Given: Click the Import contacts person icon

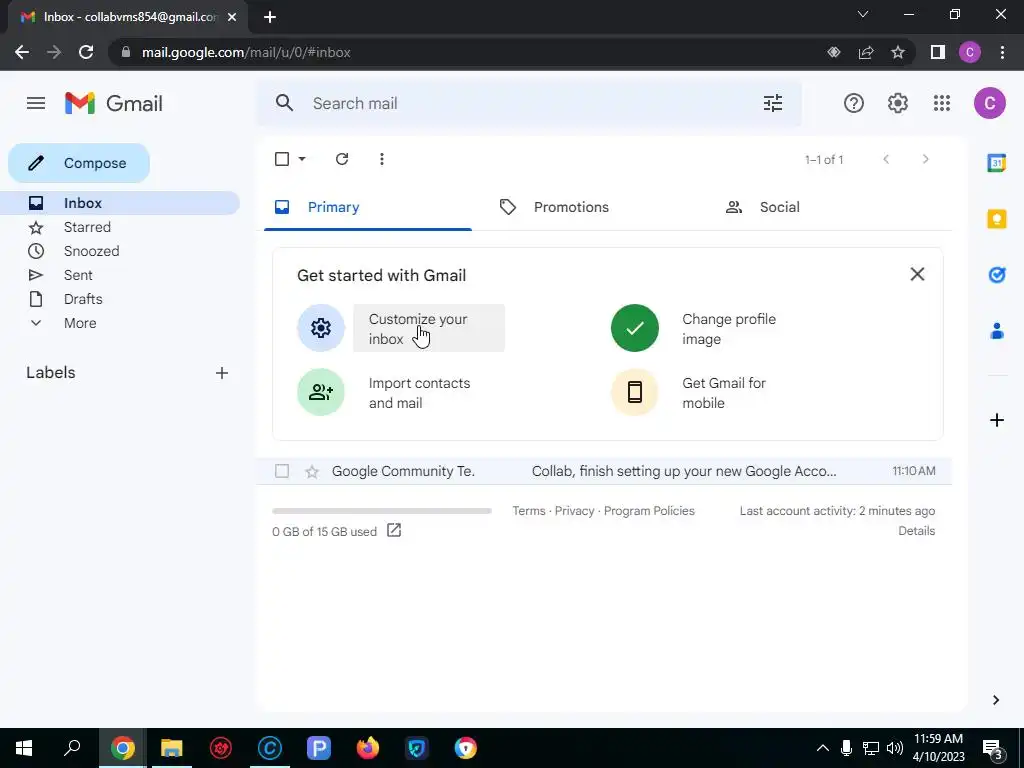Looking at the screenshot, I should coord(321,392).
